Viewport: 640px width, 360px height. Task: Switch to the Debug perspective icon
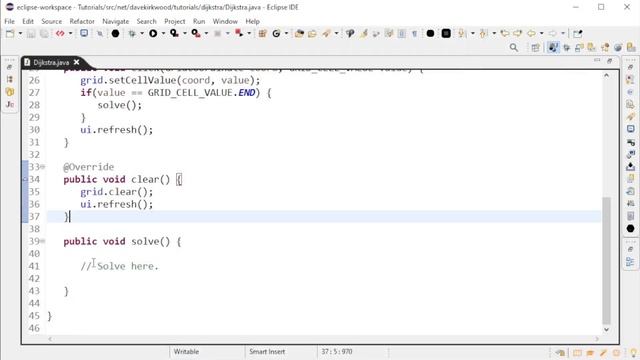pos(567,48)
